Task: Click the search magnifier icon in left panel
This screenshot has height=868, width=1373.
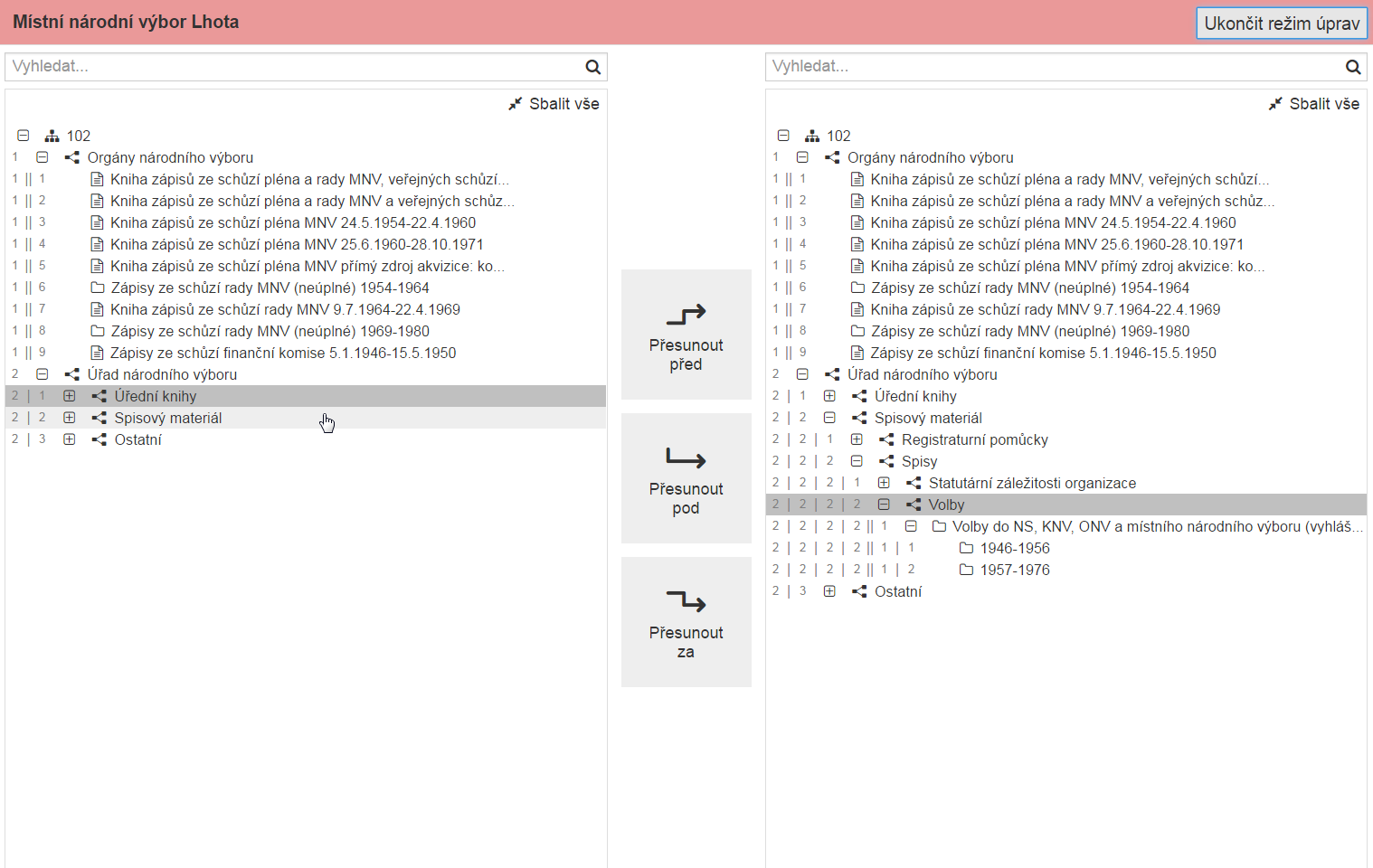Action: 592,67
